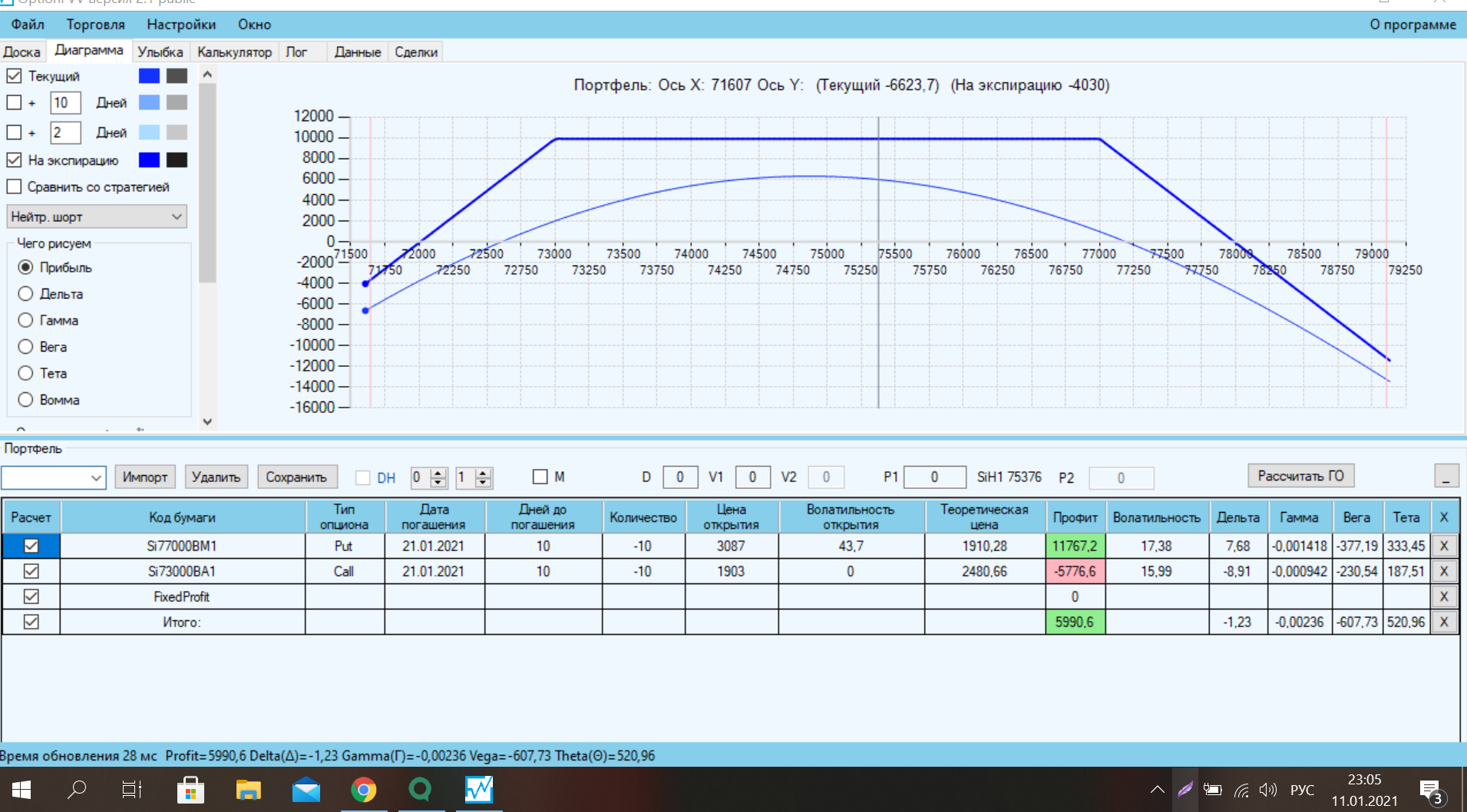Expand the Нейтр. шорт strategy dropdown
The width and height of the screenshot is (1467, 812).
97,216
